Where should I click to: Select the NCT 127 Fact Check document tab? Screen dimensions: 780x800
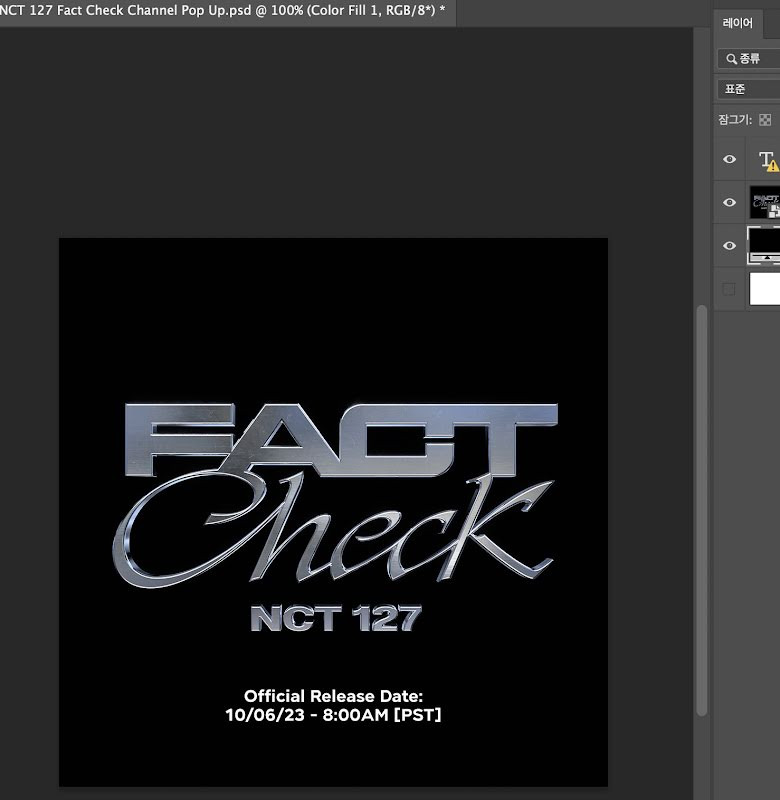[222, 12]
